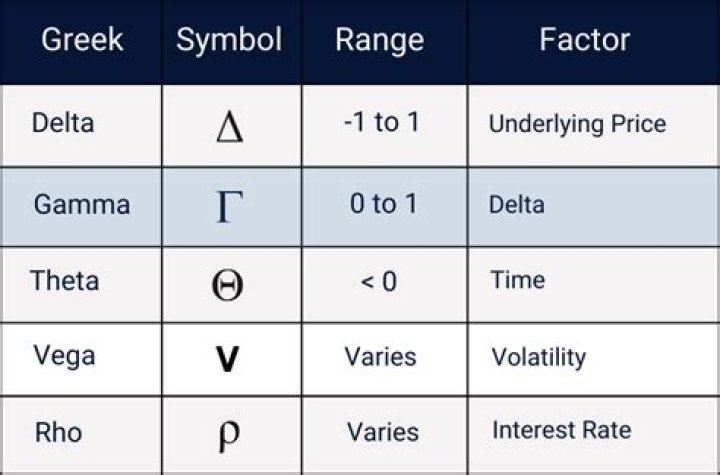The image size is (720, 475).
Task: Select the Greek column header
Action: [82, 40]
